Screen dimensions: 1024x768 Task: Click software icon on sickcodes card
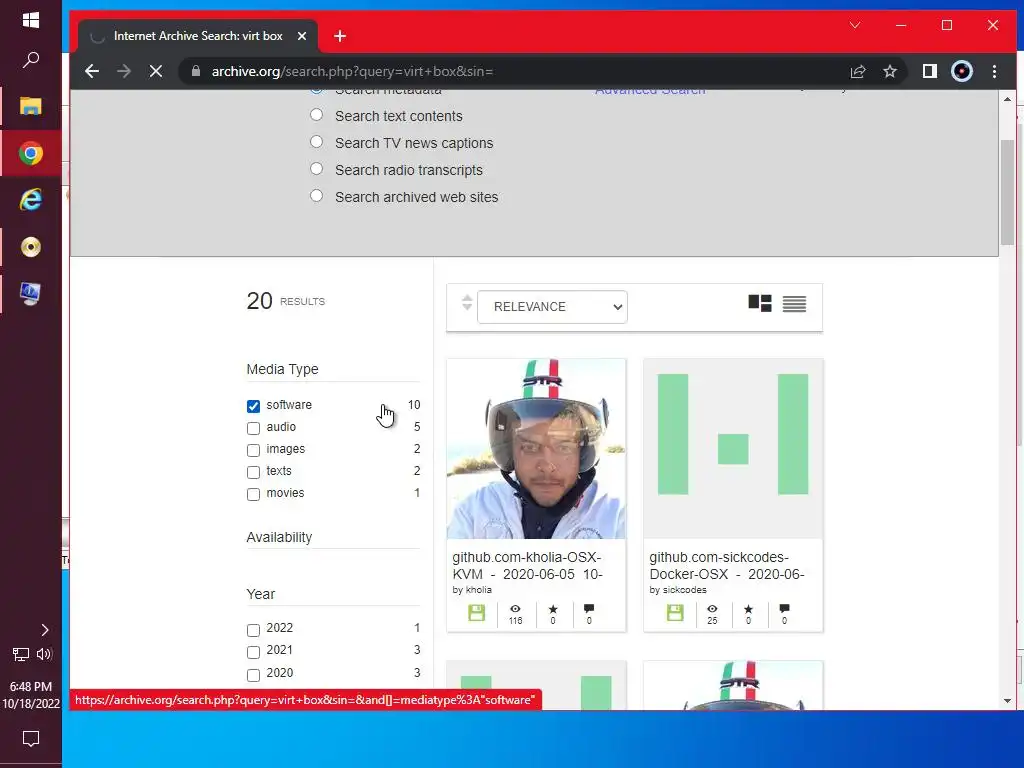(675, 613)
